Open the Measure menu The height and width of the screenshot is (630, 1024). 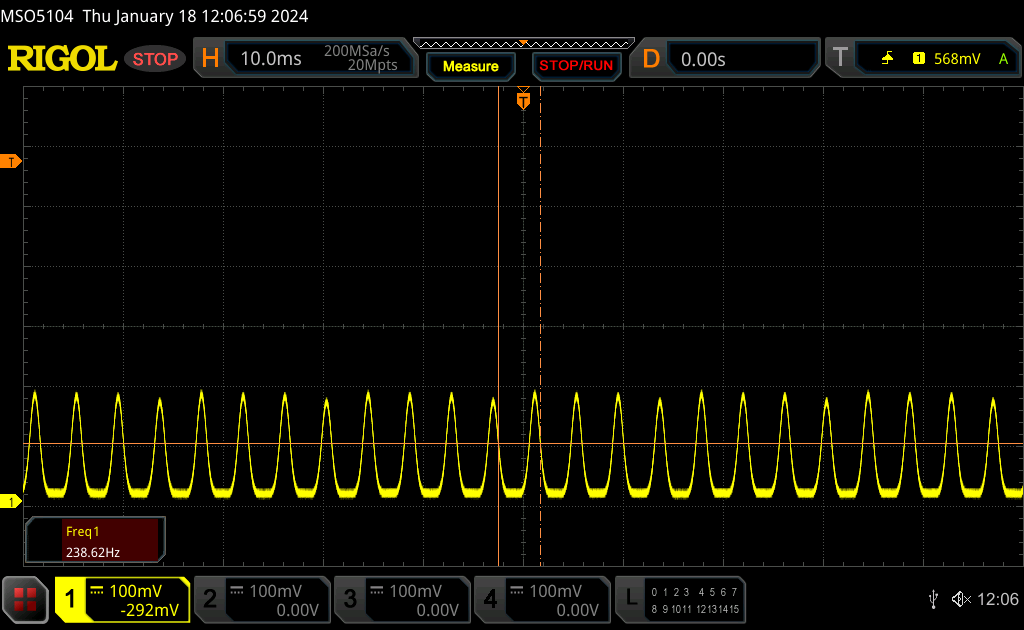[470, 66]
